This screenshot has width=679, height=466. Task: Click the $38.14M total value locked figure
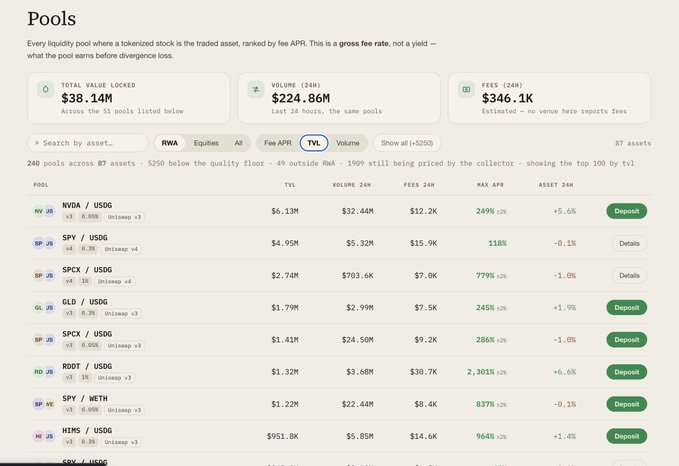pyautogui.click(x=87, y=98)
